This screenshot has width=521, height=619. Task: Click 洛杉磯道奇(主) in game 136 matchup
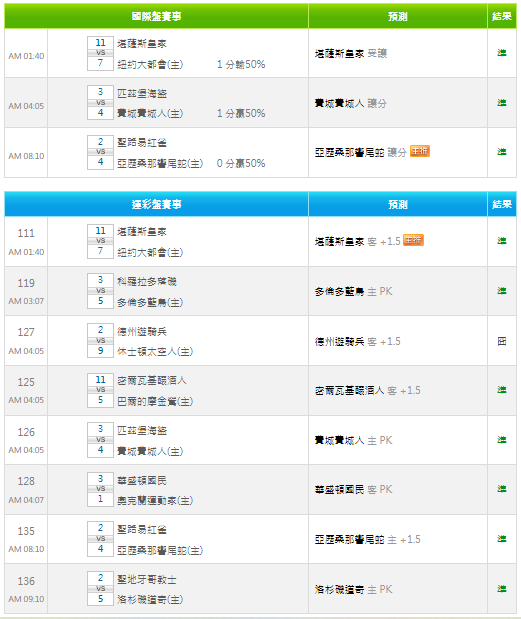(x=150, y=600)
